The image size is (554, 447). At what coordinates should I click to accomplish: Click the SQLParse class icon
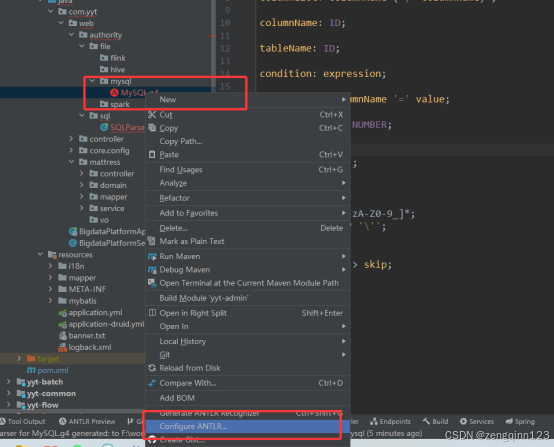coord(104,127)
